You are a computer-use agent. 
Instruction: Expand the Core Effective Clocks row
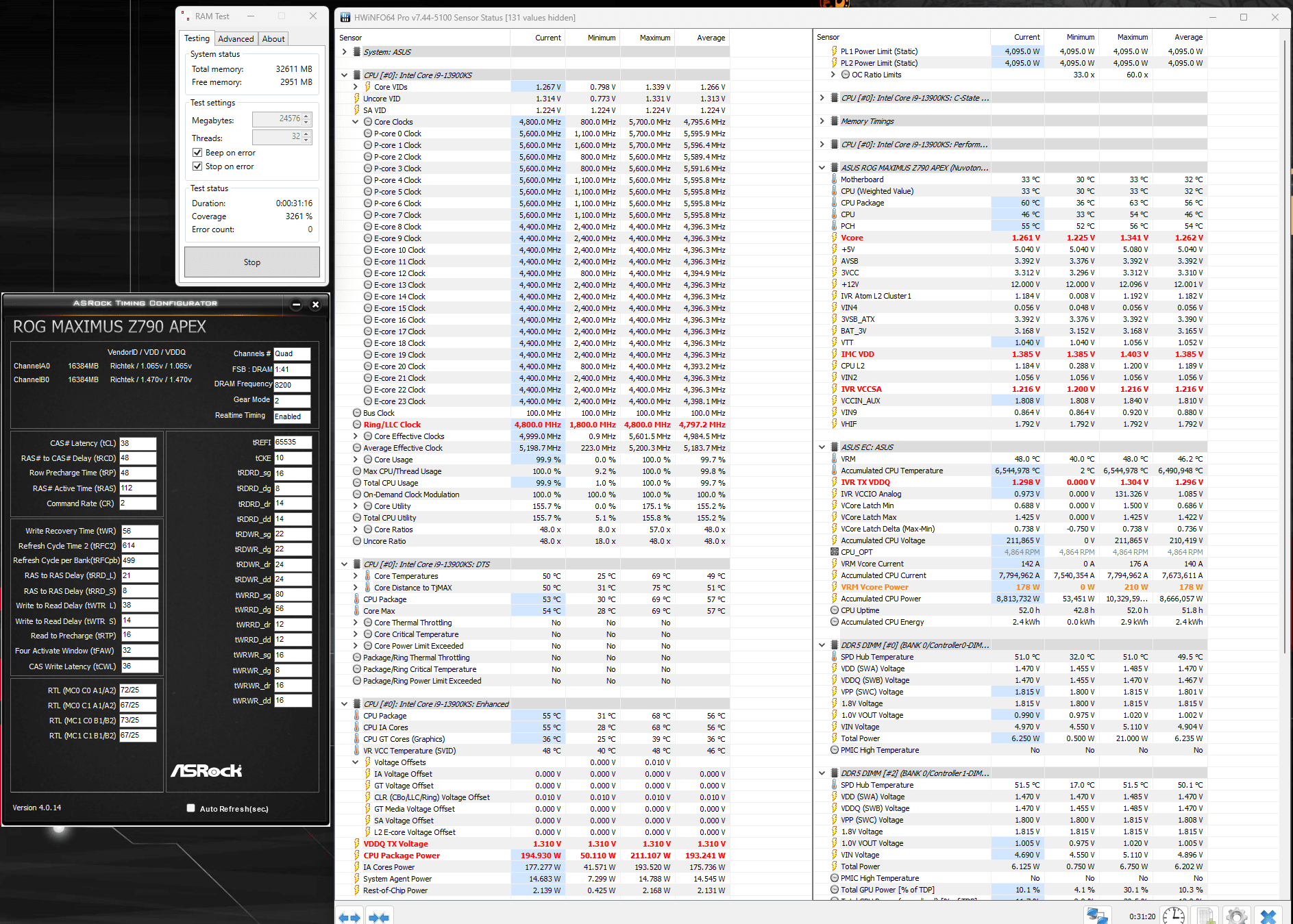(x=356, y=436)
